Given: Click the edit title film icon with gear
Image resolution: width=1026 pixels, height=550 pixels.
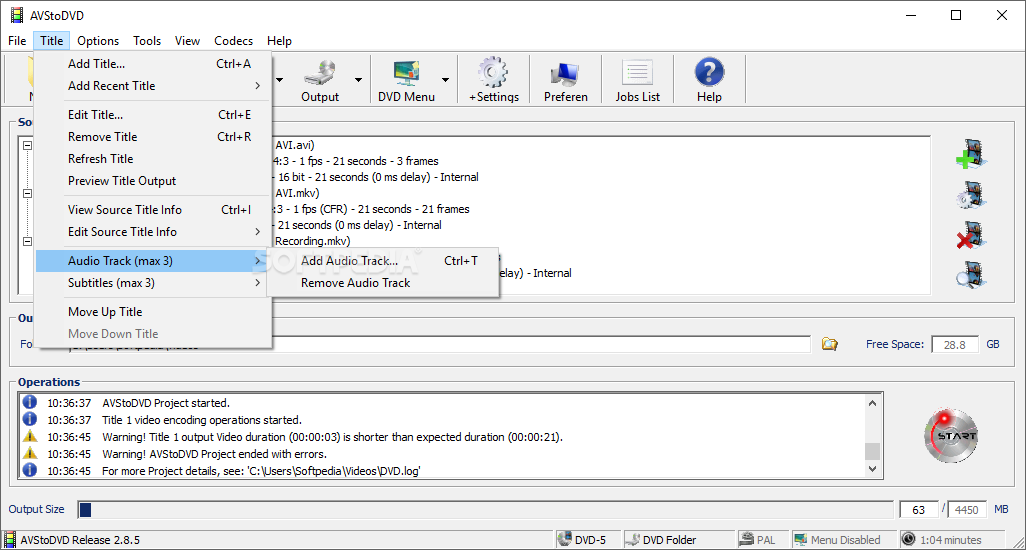Looking at the screenshot, I should pos(971,195).
